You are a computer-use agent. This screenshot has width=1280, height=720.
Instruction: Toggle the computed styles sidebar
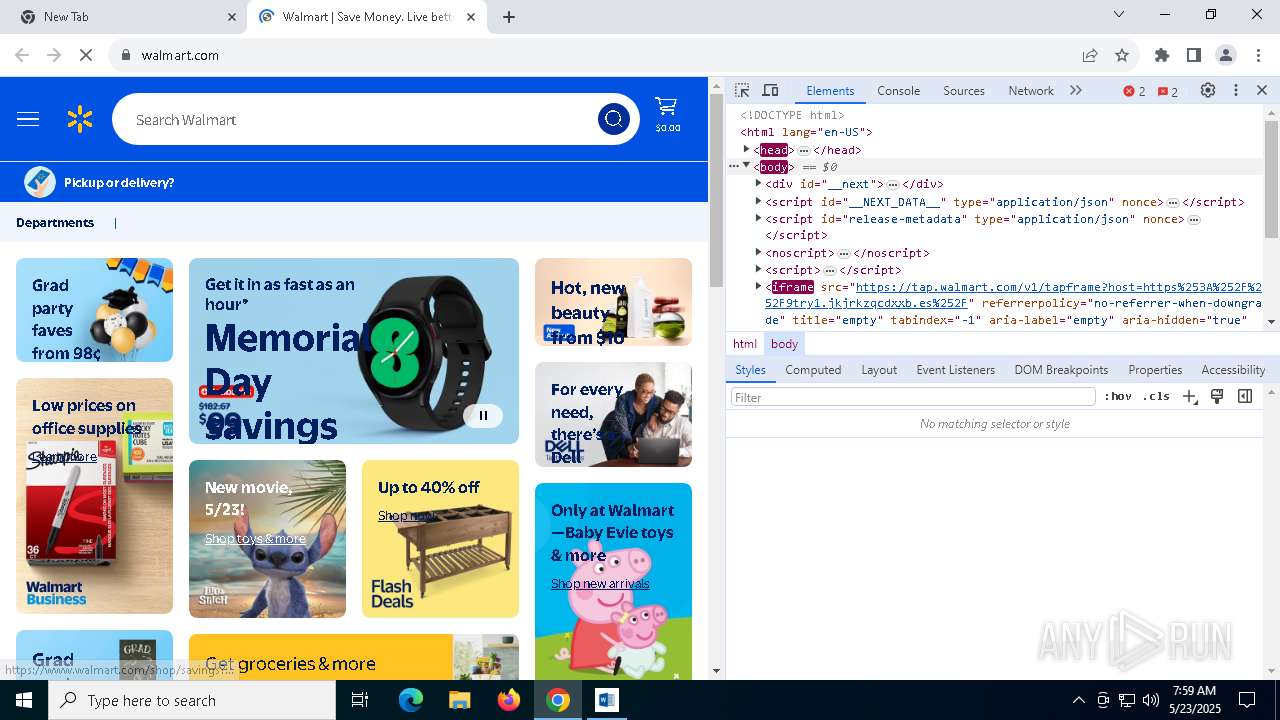[1245, 397]
